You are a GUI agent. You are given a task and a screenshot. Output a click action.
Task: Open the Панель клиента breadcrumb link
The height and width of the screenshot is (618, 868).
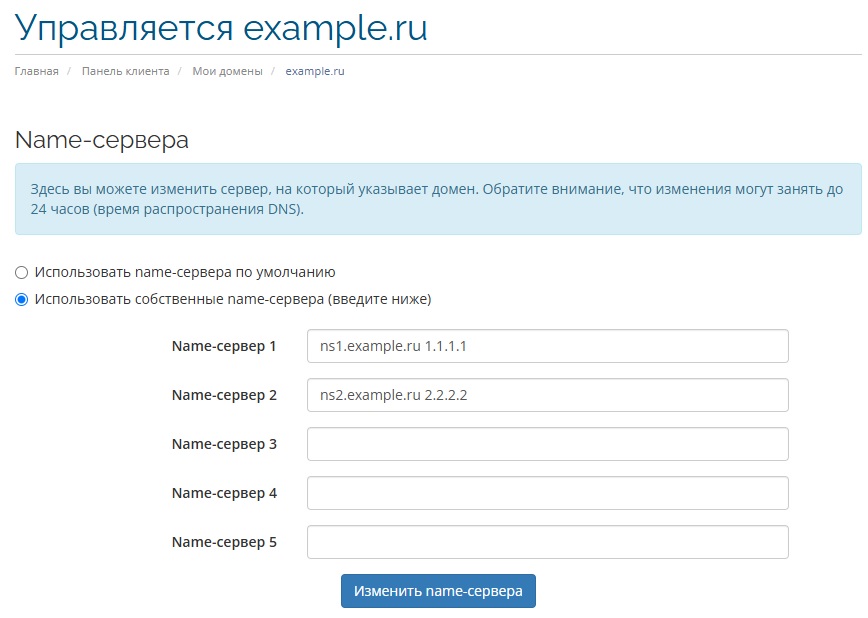pos(126,71)
